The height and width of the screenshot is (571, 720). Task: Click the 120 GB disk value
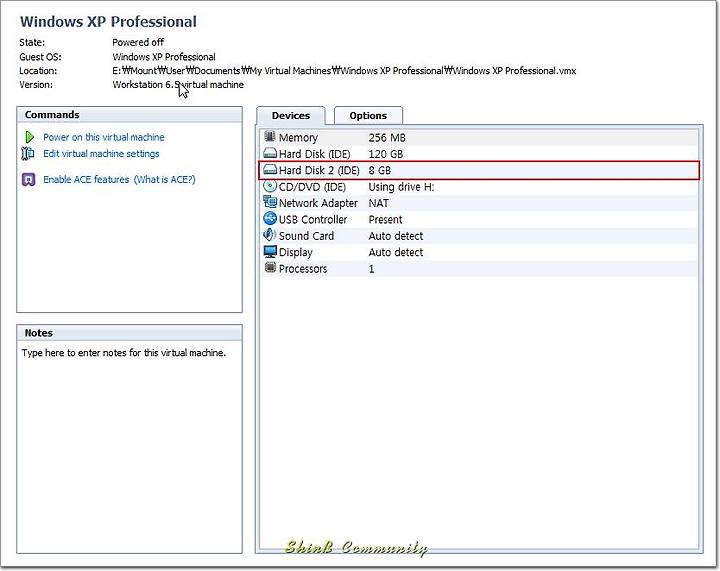tap(386, 154)
